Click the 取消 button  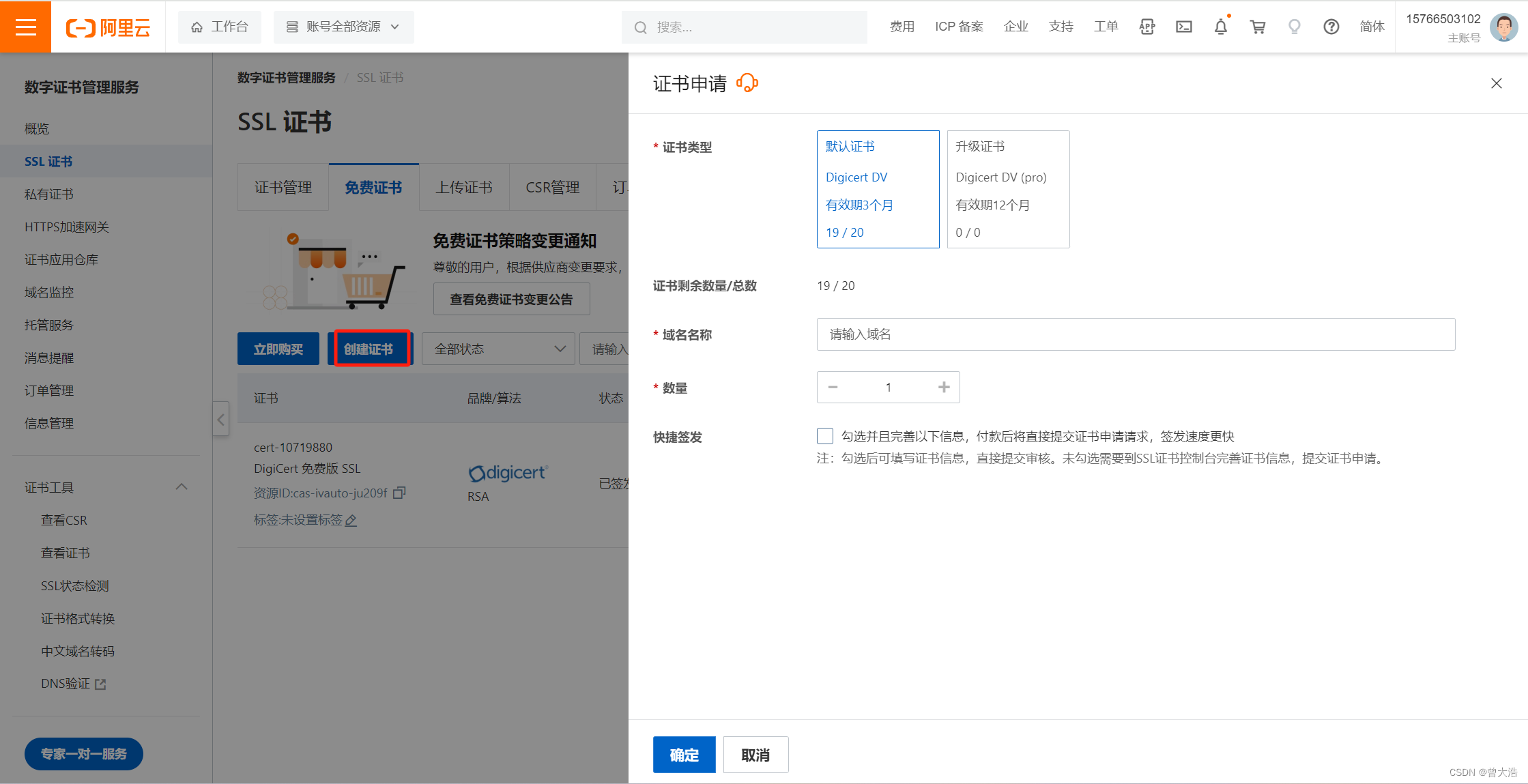click(756, 755)
